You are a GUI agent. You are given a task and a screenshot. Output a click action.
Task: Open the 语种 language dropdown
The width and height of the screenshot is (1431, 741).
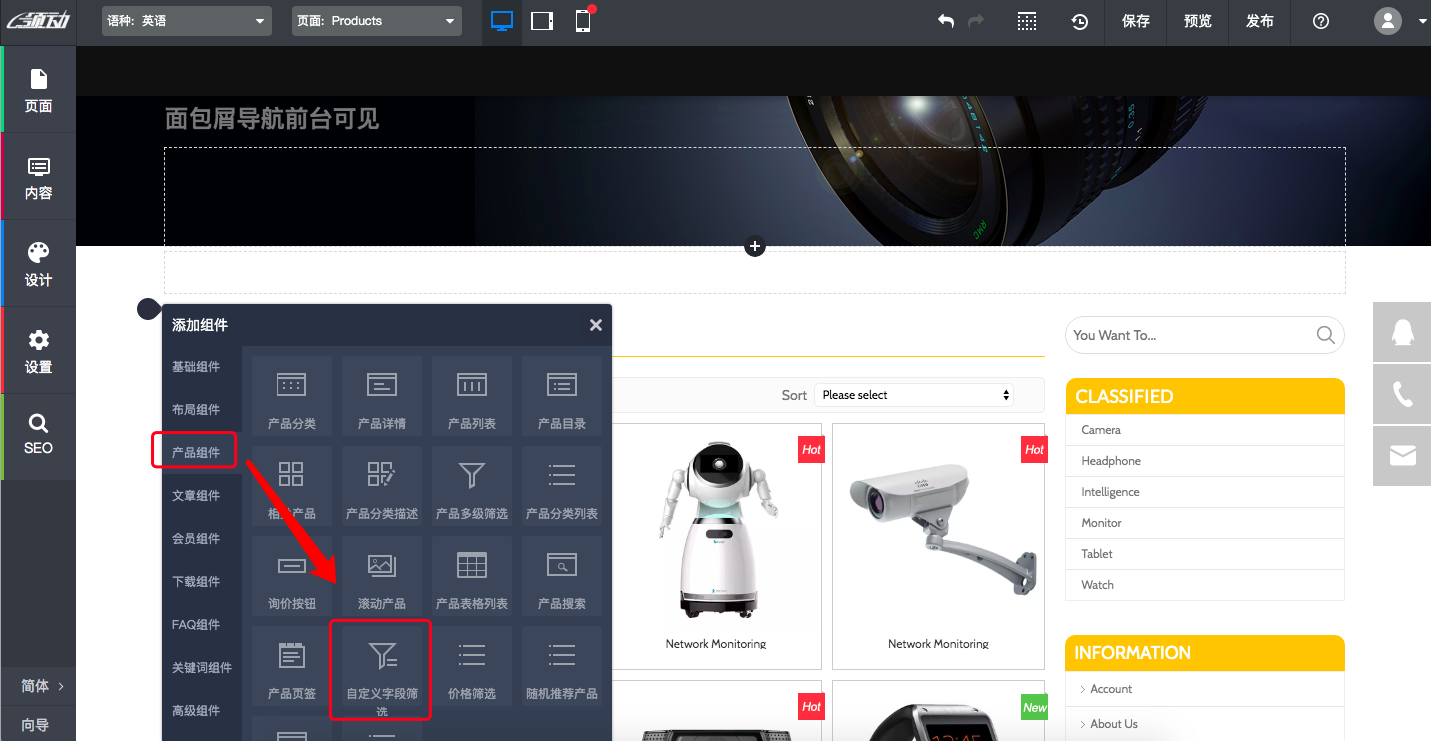(x=186, y=20)
